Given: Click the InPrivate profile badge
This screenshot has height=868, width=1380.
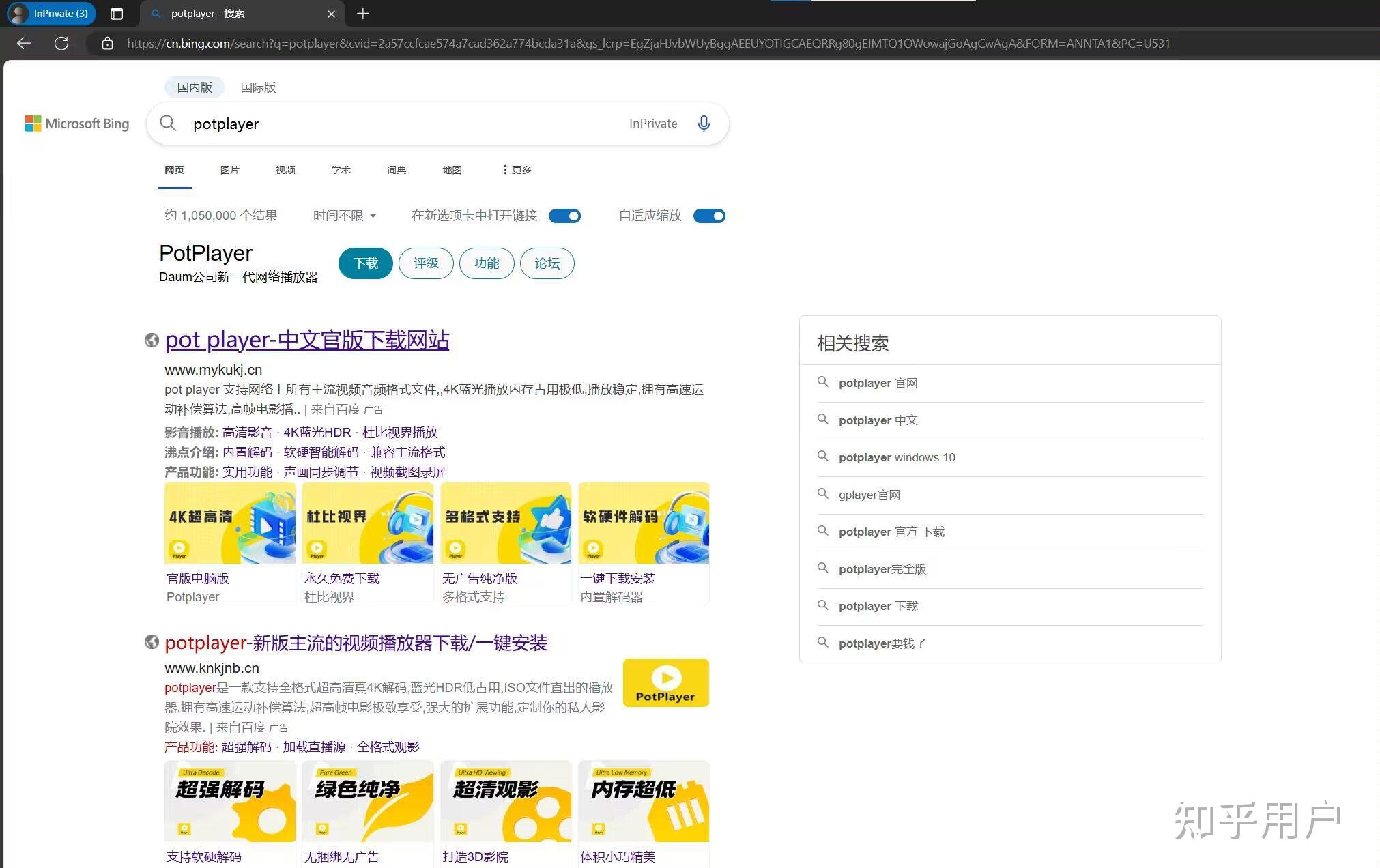Looking at the screenshot, I should [52, 14].
